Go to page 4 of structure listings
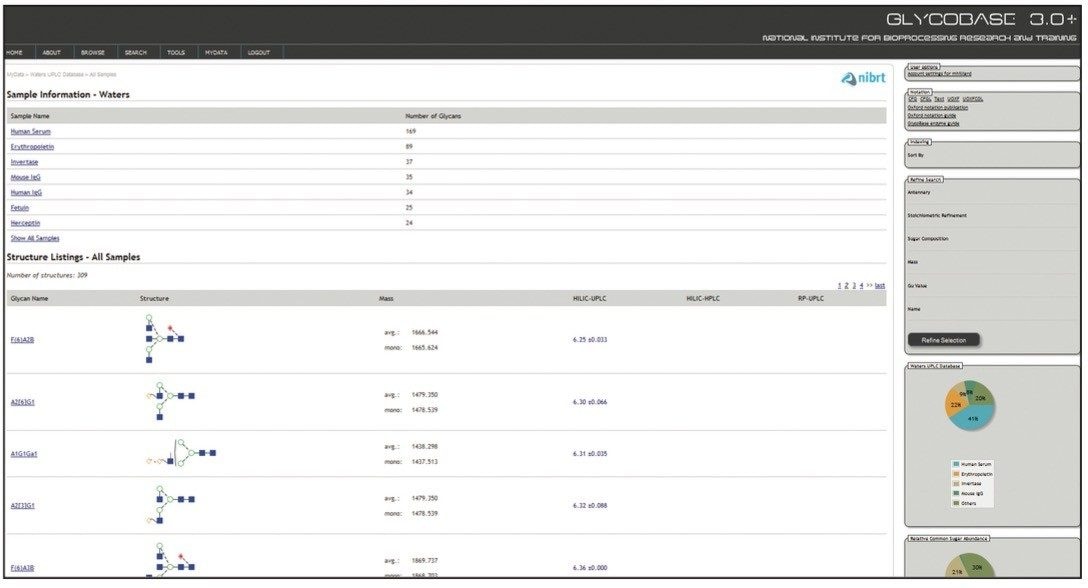Screen dimensions: 1088x588 862,286
